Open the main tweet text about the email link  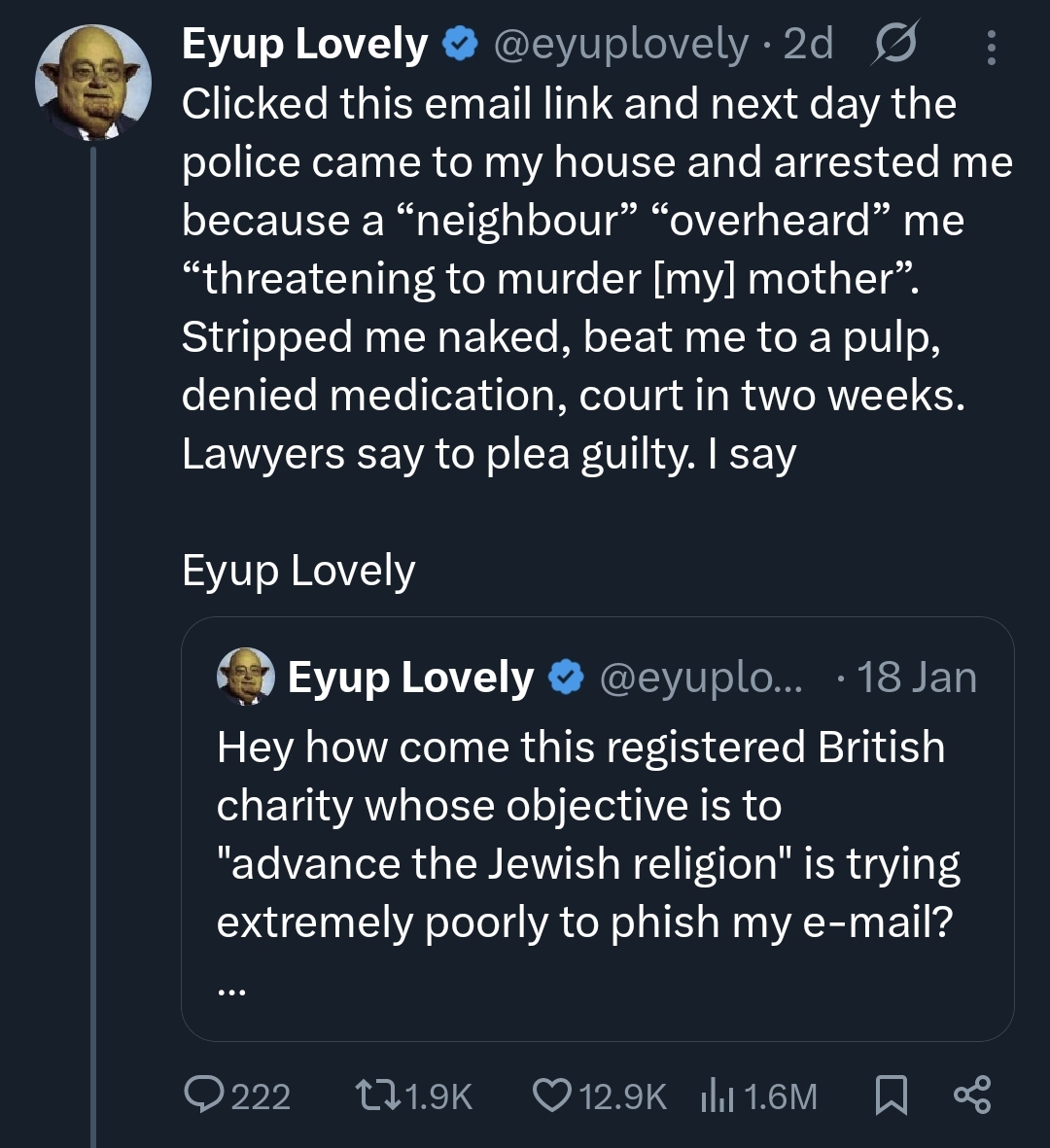click(x=583, y=279)
